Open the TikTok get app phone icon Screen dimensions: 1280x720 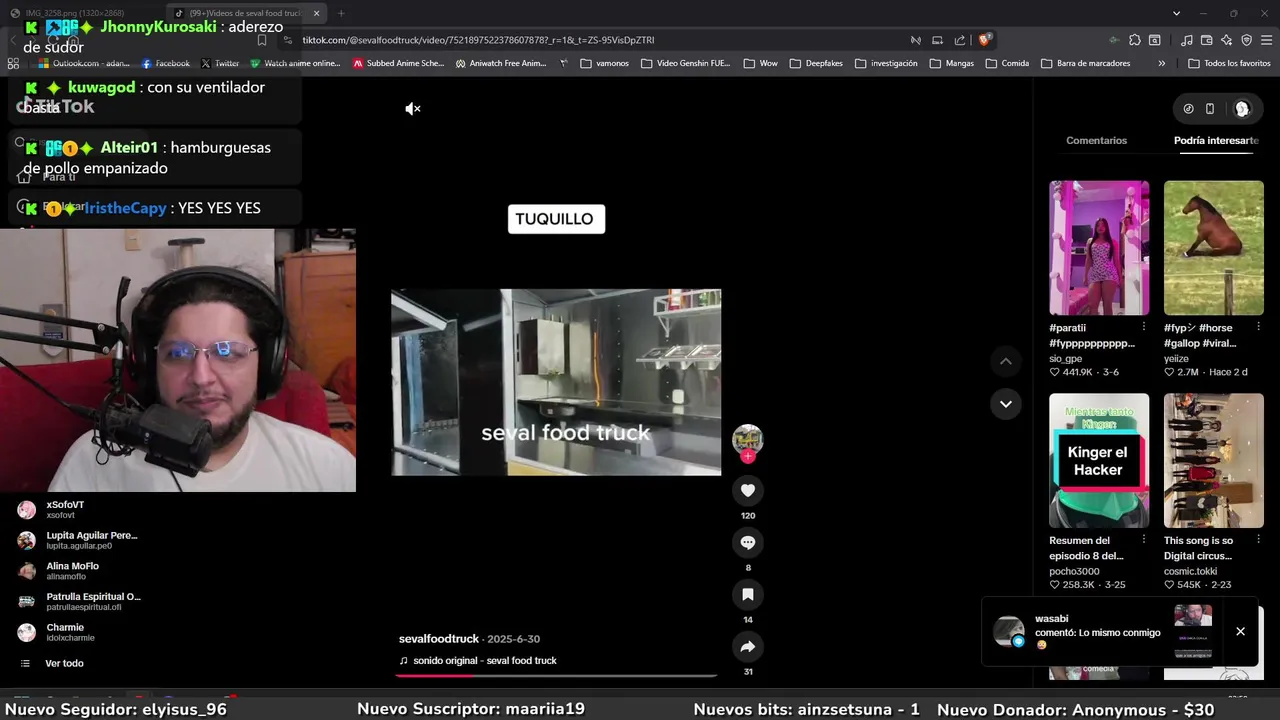[1210, 109]
